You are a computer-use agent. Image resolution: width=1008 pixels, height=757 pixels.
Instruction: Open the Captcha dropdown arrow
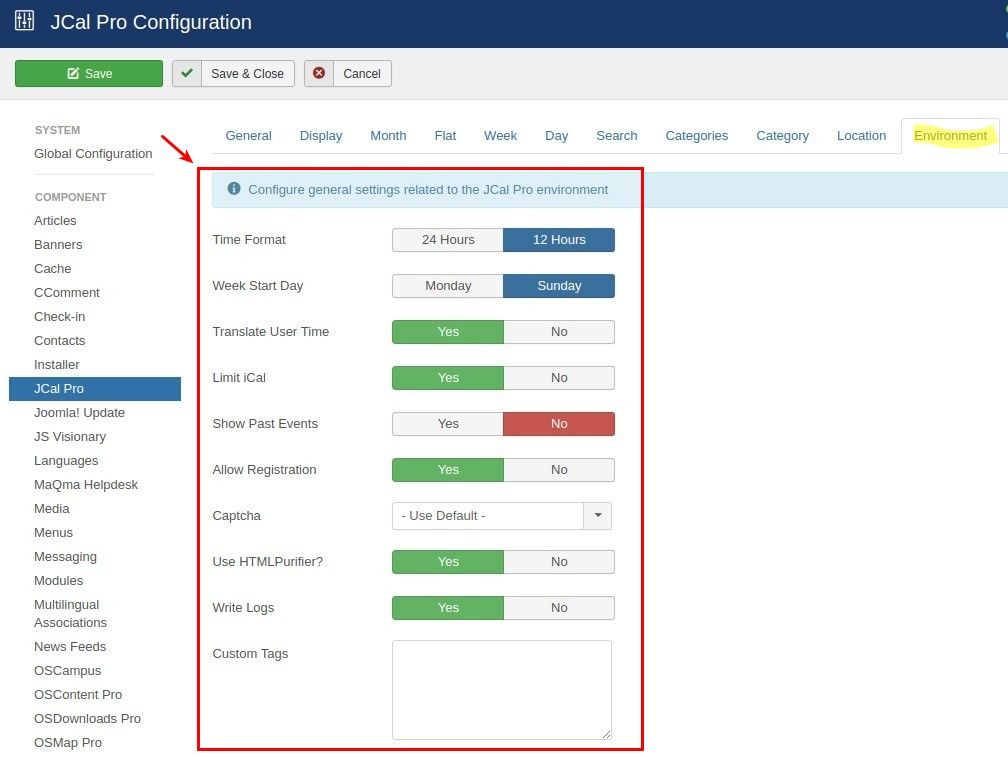click(x=598, y=515)
